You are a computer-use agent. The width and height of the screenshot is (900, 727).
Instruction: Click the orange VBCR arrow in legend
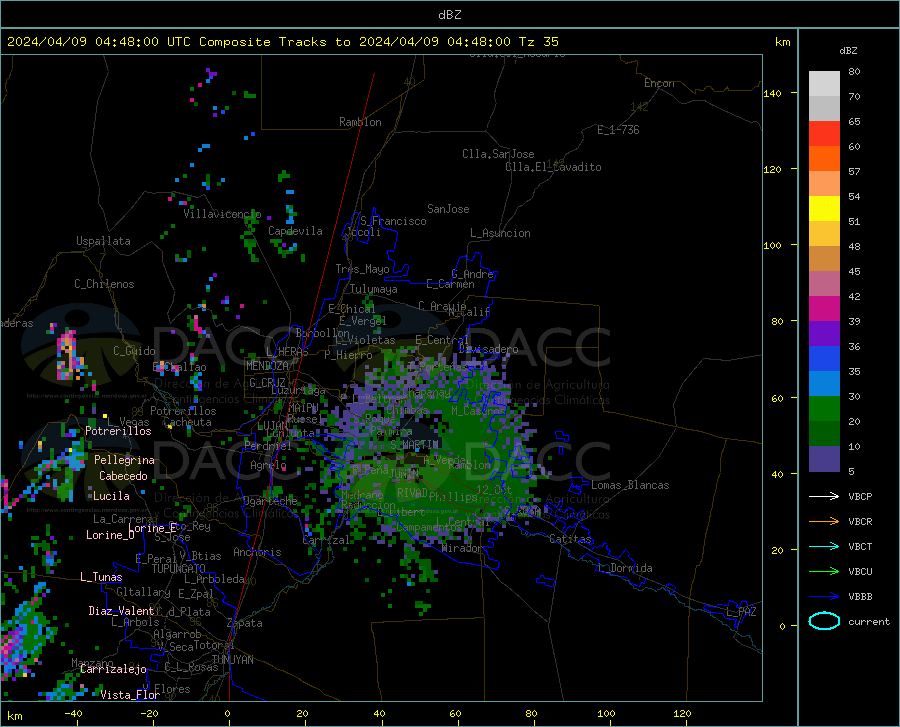pos(824,522)
